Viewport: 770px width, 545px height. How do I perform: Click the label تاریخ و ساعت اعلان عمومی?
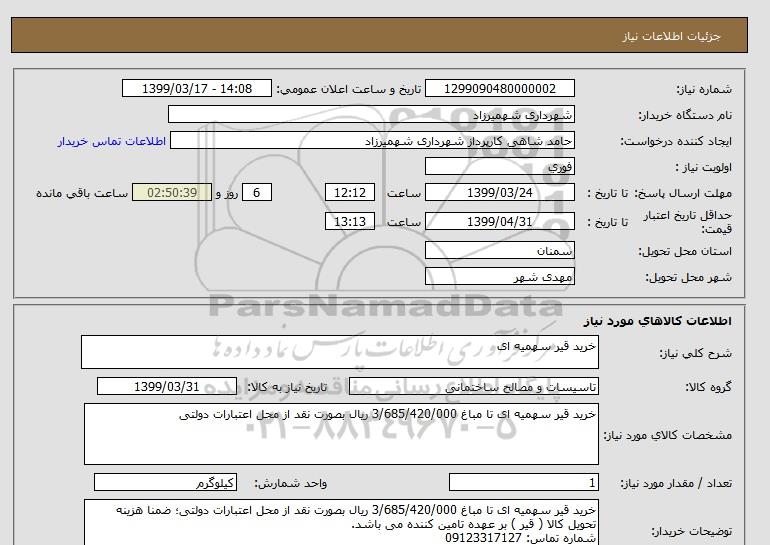pos(349,89)
